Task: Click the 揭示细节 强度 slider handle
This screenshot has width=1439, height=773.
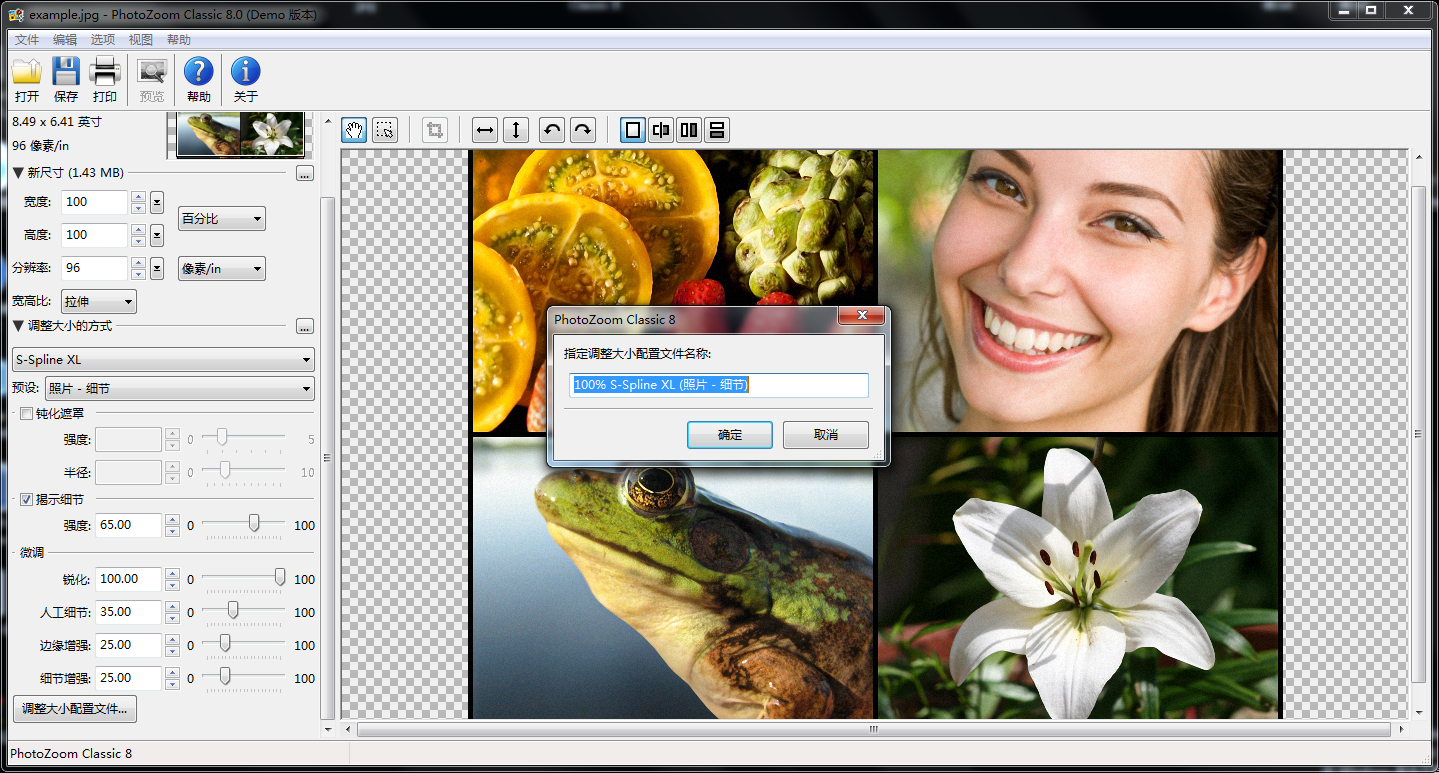Action: pos(254,523)
